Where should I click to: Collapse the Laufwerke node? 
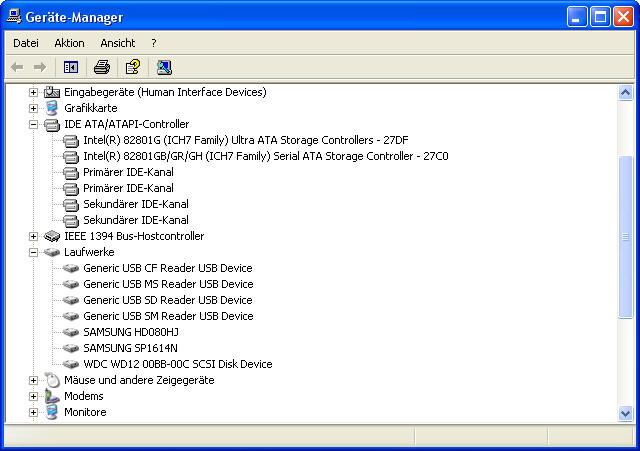click(x=33, y=252)
